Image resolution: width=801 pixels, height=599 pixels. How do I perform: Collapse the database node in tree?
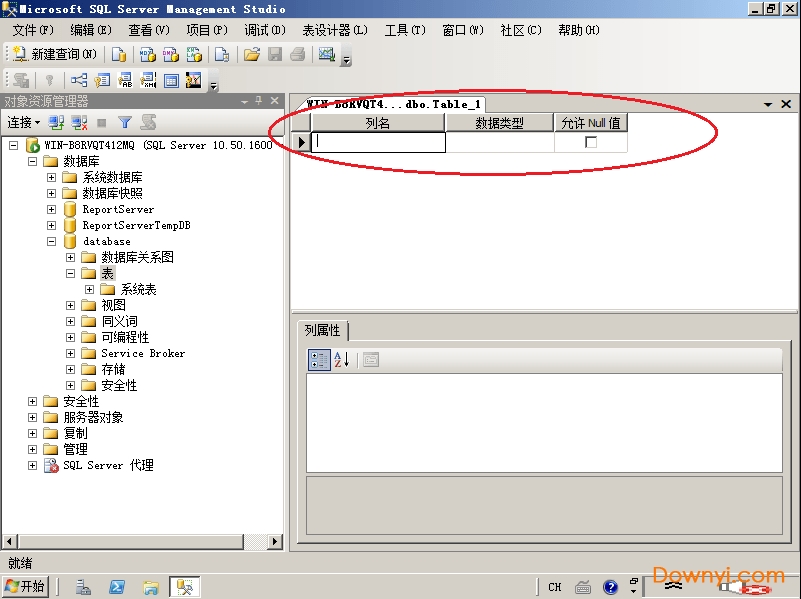click(51, 241)
